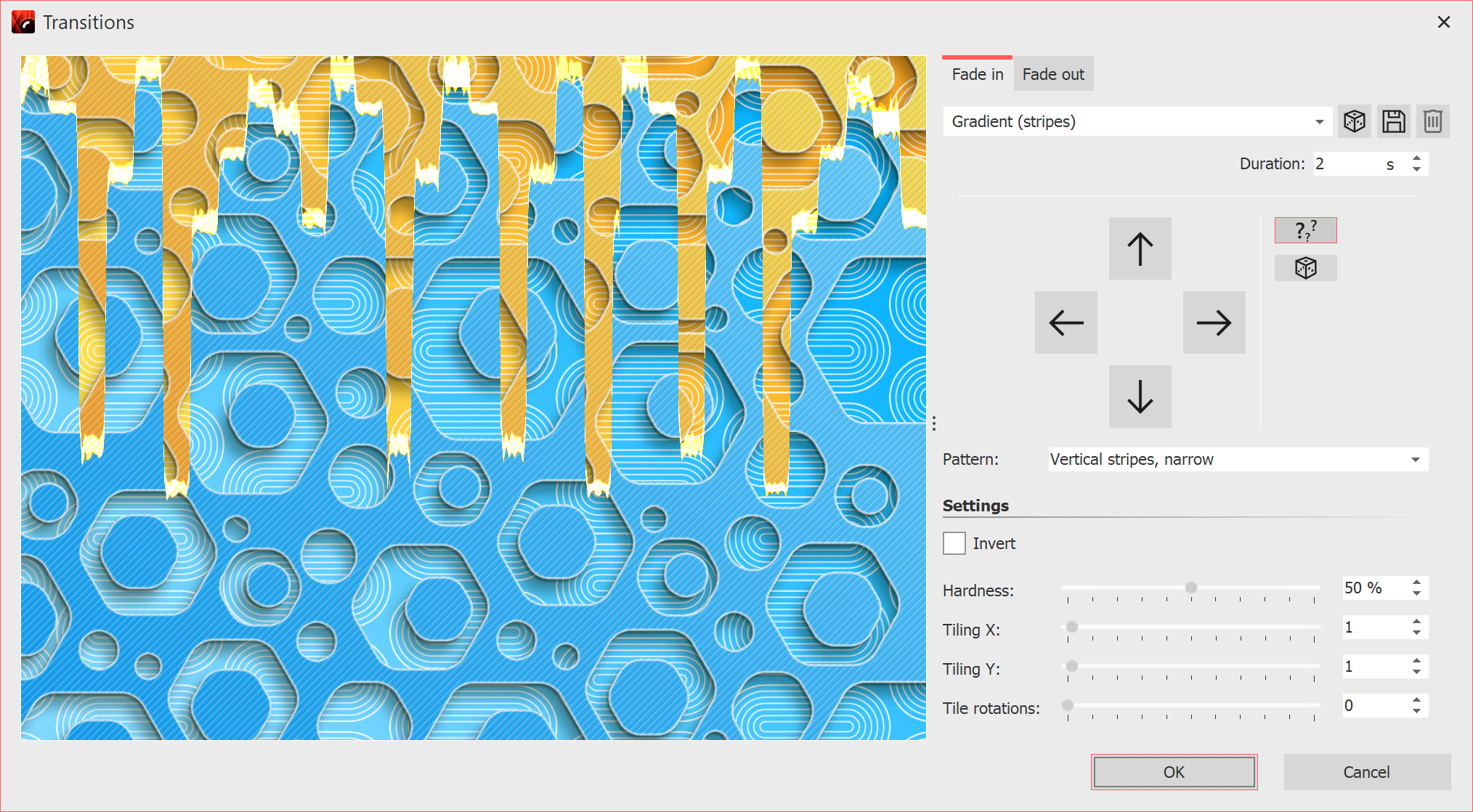Decrease Tiling X with its down stepper

coord(1416,631)
